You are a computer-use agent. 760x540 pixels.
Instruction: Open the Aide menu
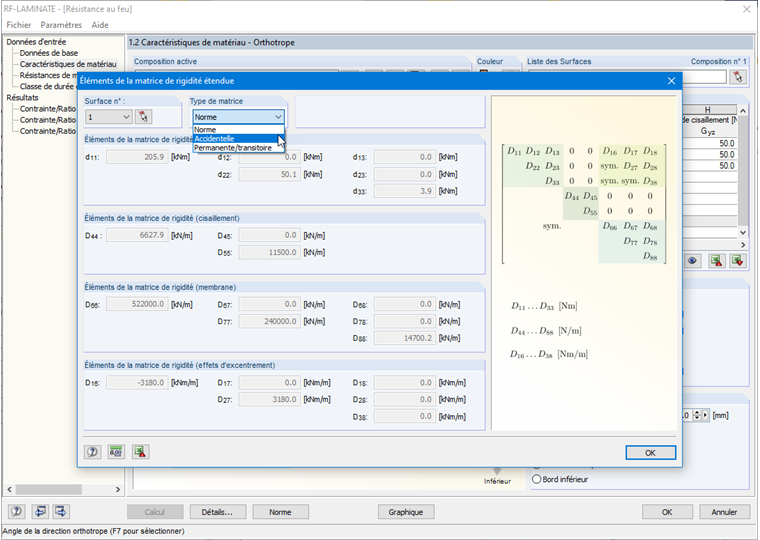click(x=100, y=25)
